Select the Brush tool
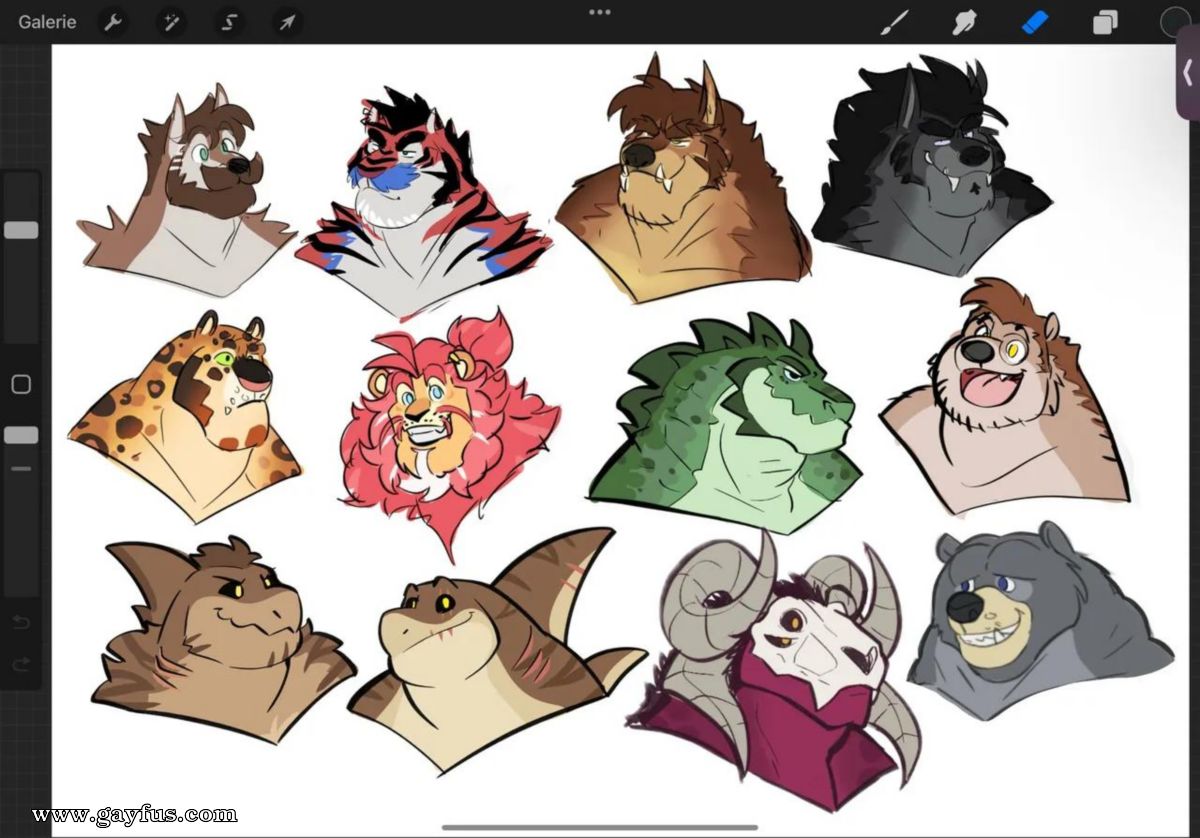Image resolution: width=1200 pixels, height=838 pixels. [x=894, y=22]
